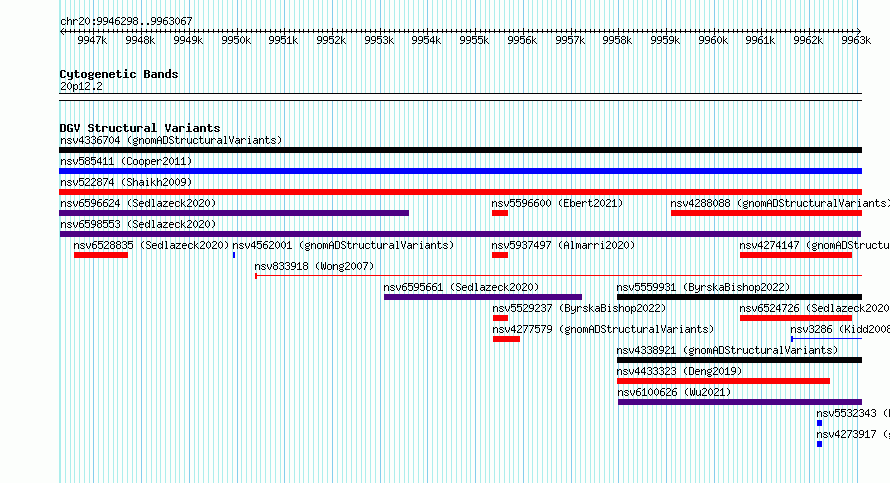Select the black bar under nsv4338921
The width and height of the screenshot is (890, 483).
740,360
